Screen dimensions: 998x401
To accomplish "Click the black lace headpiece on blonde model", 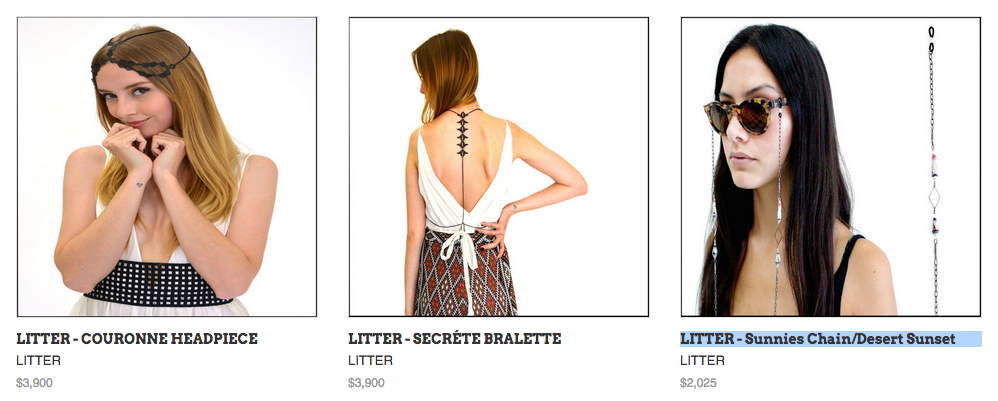I will [x=140, y=55].
